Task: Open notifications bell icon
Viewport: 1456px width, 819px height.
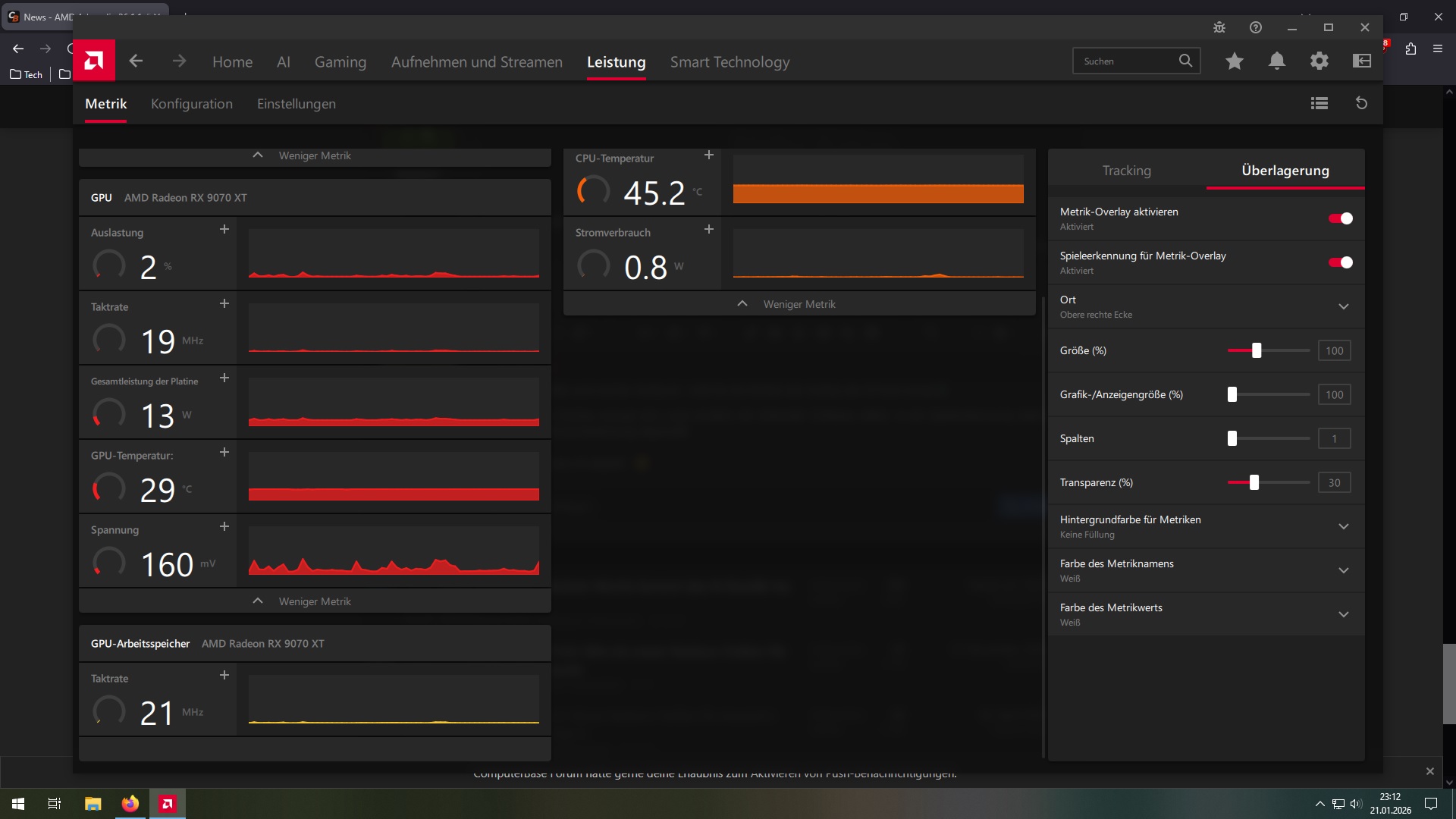Action: point(1277,61)
